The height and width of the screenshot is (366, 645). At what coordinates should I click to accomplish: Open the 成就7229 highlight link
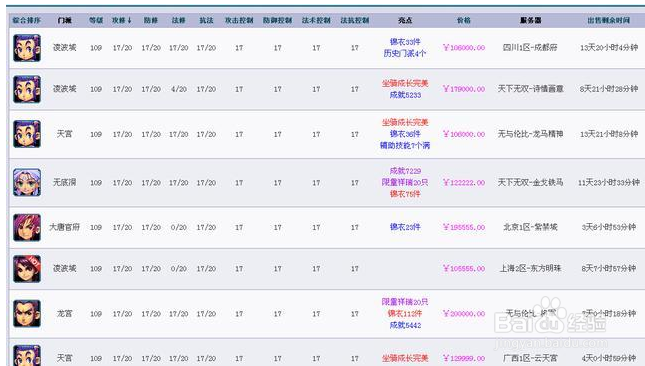click(x=405, y=171)
